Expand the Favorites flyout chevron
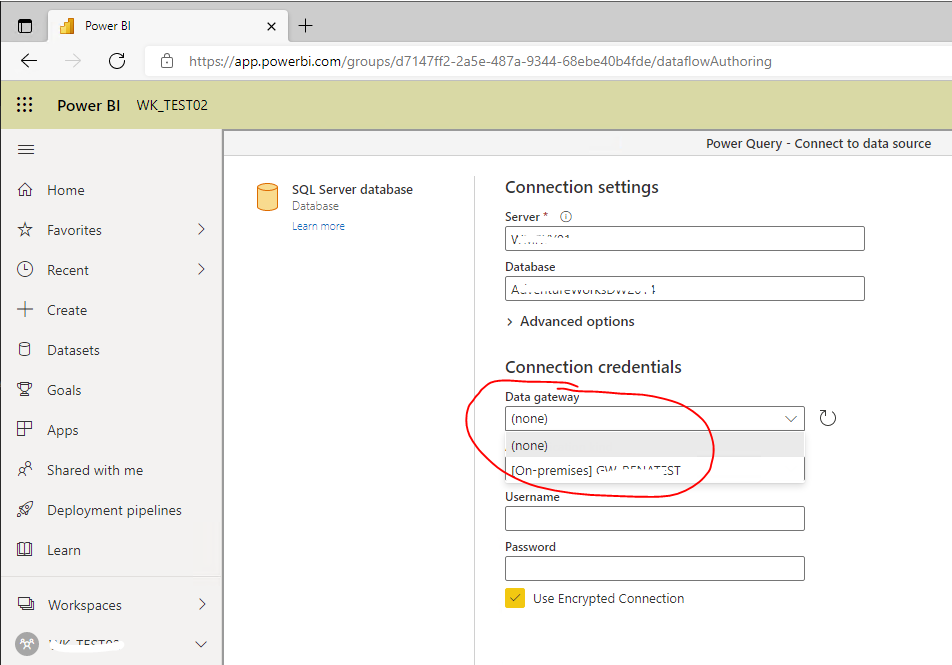The width and height of the screenshot is (952, 665). click(x=202, y=230)
